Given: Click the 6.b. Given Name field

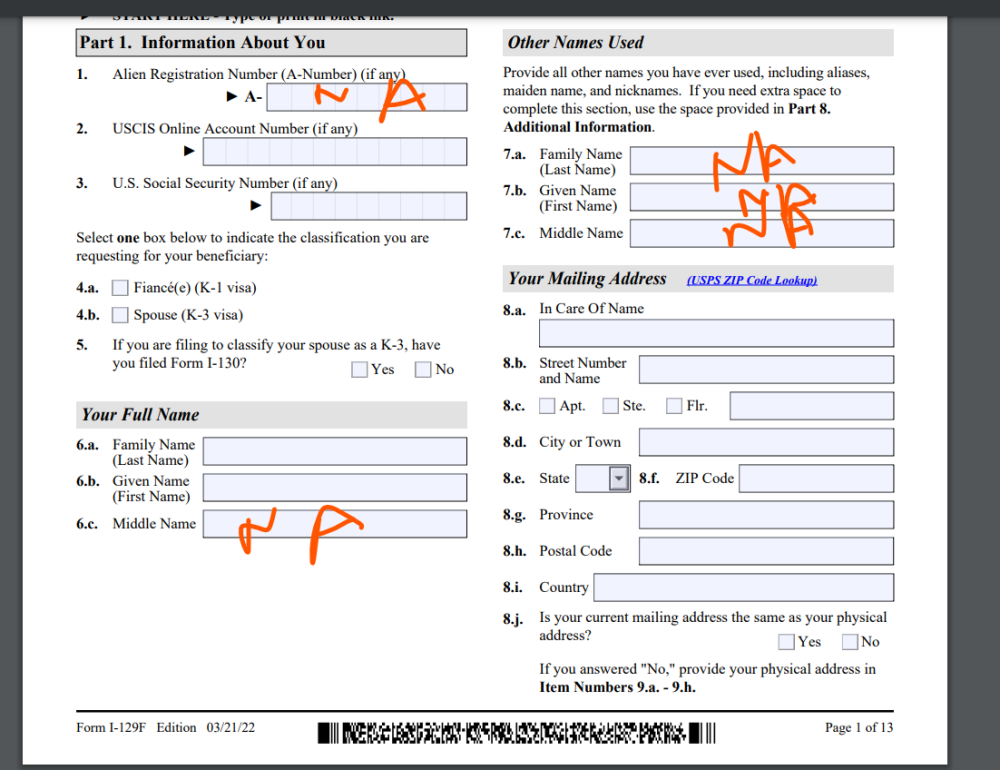Looking at the screenshot, I should point(335,487).
